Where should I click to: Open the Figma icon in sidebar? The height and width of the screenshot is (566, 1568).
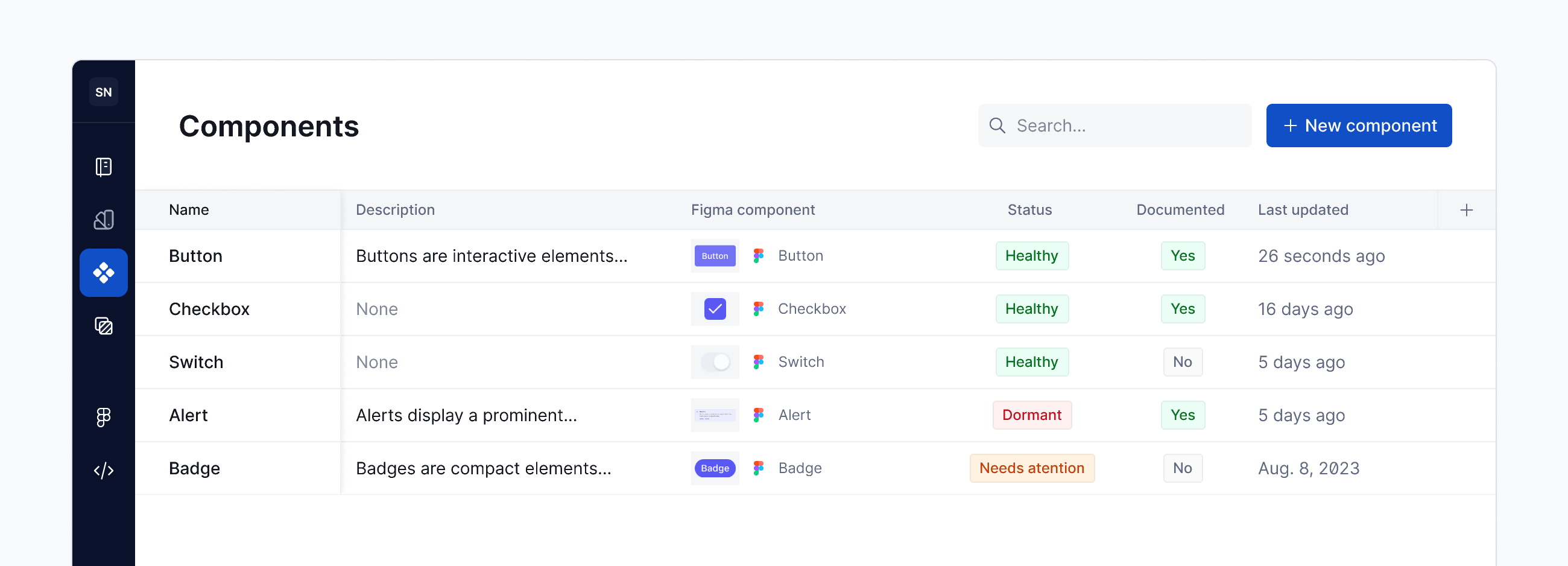click(104, 418)
